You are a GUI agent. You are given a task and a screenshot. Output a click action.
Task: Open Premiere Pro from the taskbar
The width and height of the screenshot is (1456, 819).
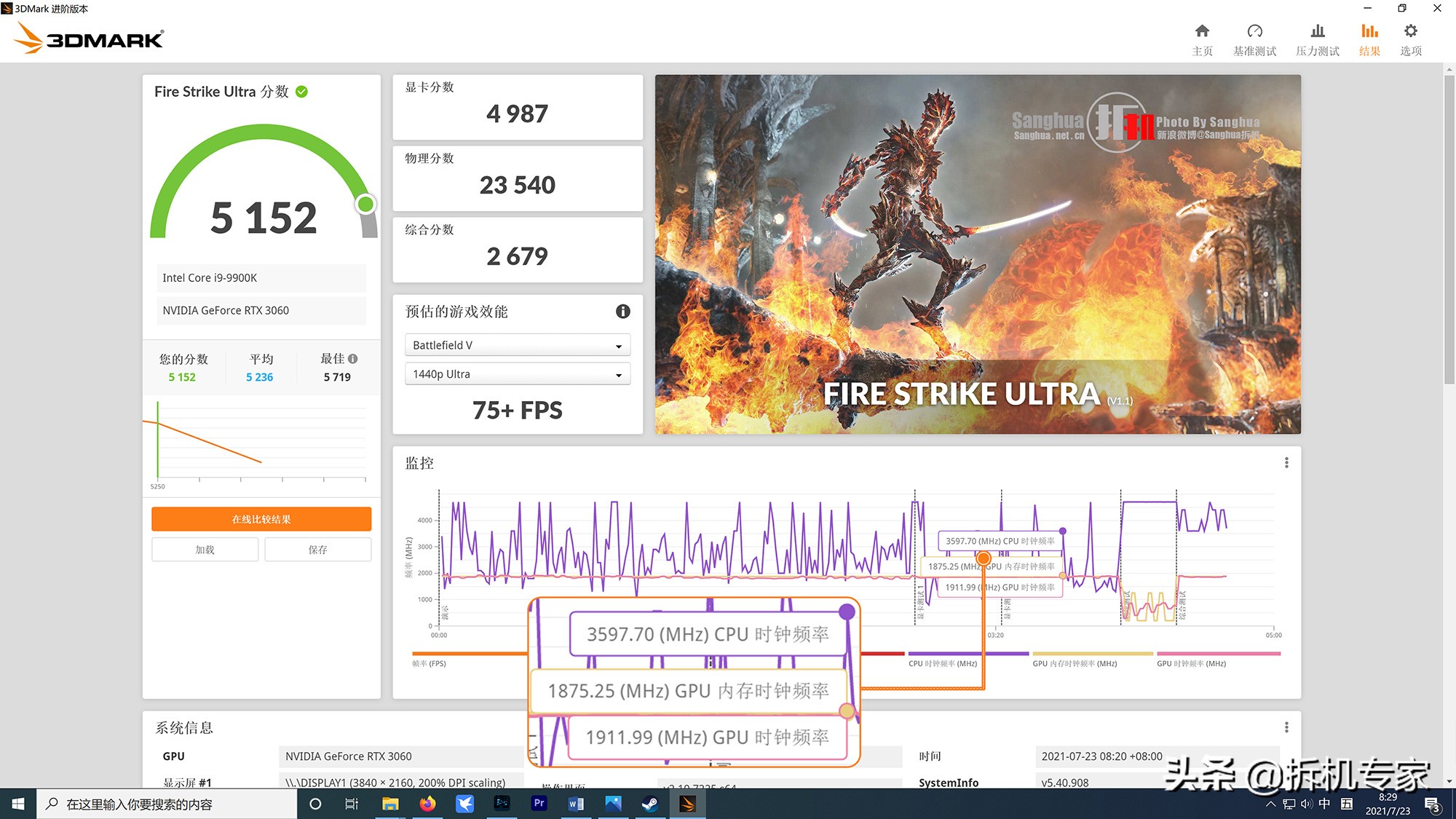(539, 804)
